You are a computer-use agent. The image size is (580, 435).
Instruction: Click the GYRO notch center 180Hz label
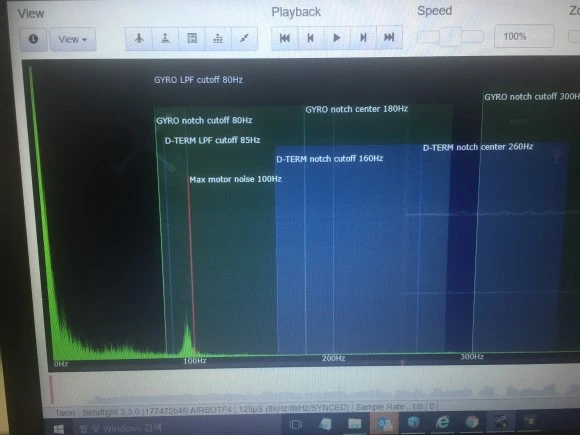click(357, 109)
